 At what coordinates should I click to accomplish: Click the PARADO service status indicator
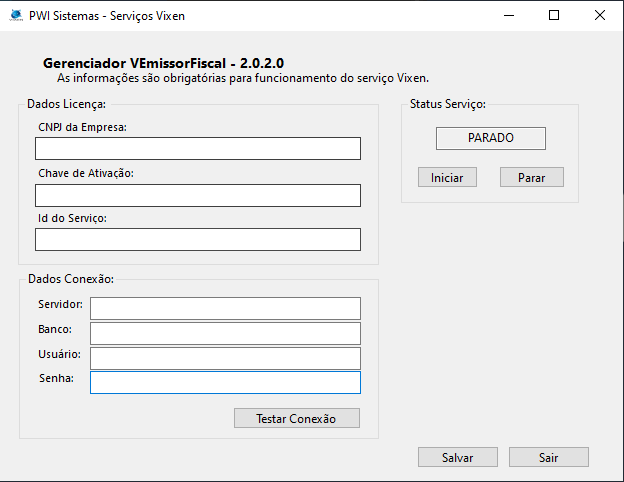pyautogui.click(x=490, y=138)
